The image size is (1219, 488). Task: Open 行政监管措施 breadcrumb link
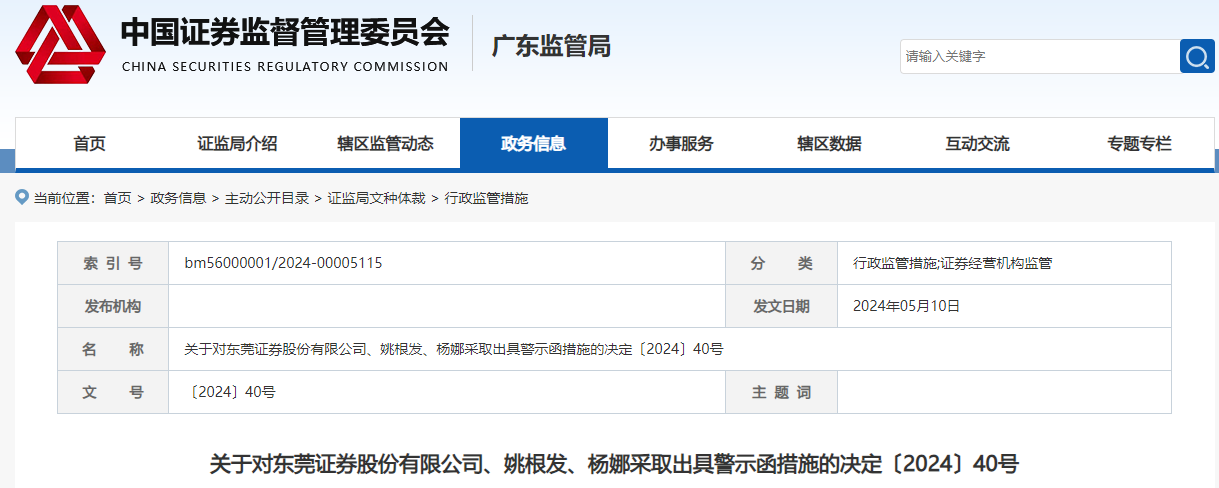486,198
